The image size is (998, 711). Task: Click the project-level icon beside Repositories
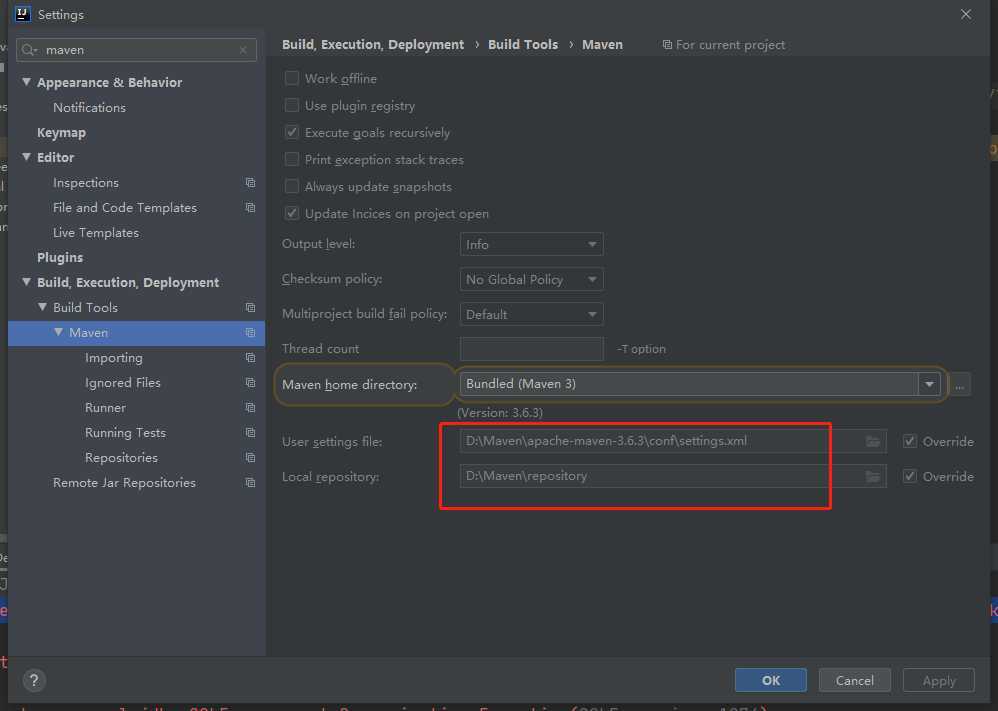pyautogui.click(x=250, y=458)
